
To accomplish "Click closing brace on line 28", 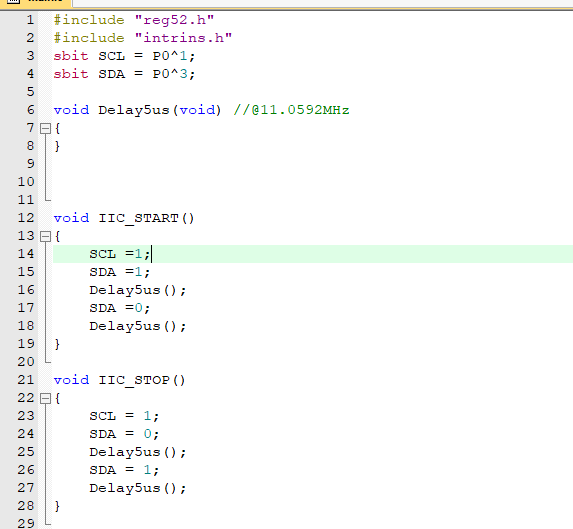I will click(57, 506).
